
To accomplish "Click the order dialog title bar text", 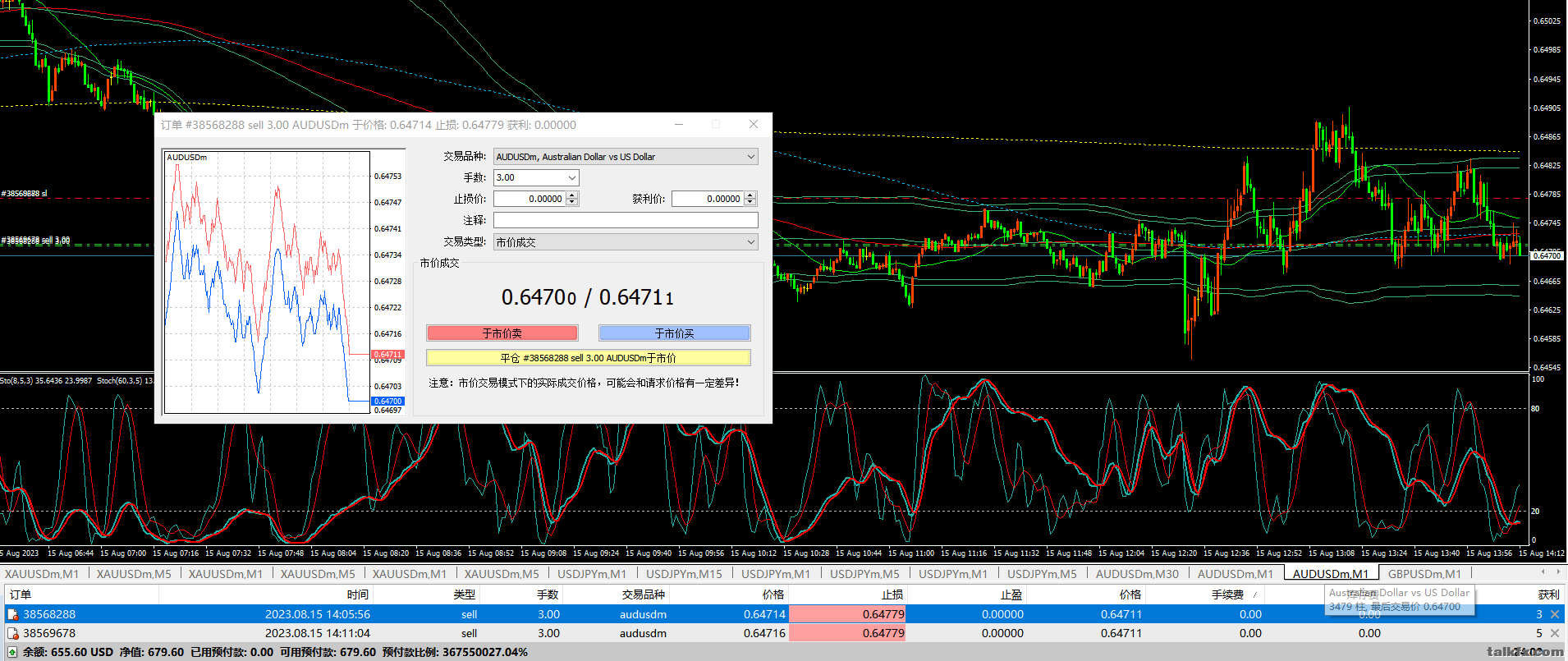I will coord(369,125).
